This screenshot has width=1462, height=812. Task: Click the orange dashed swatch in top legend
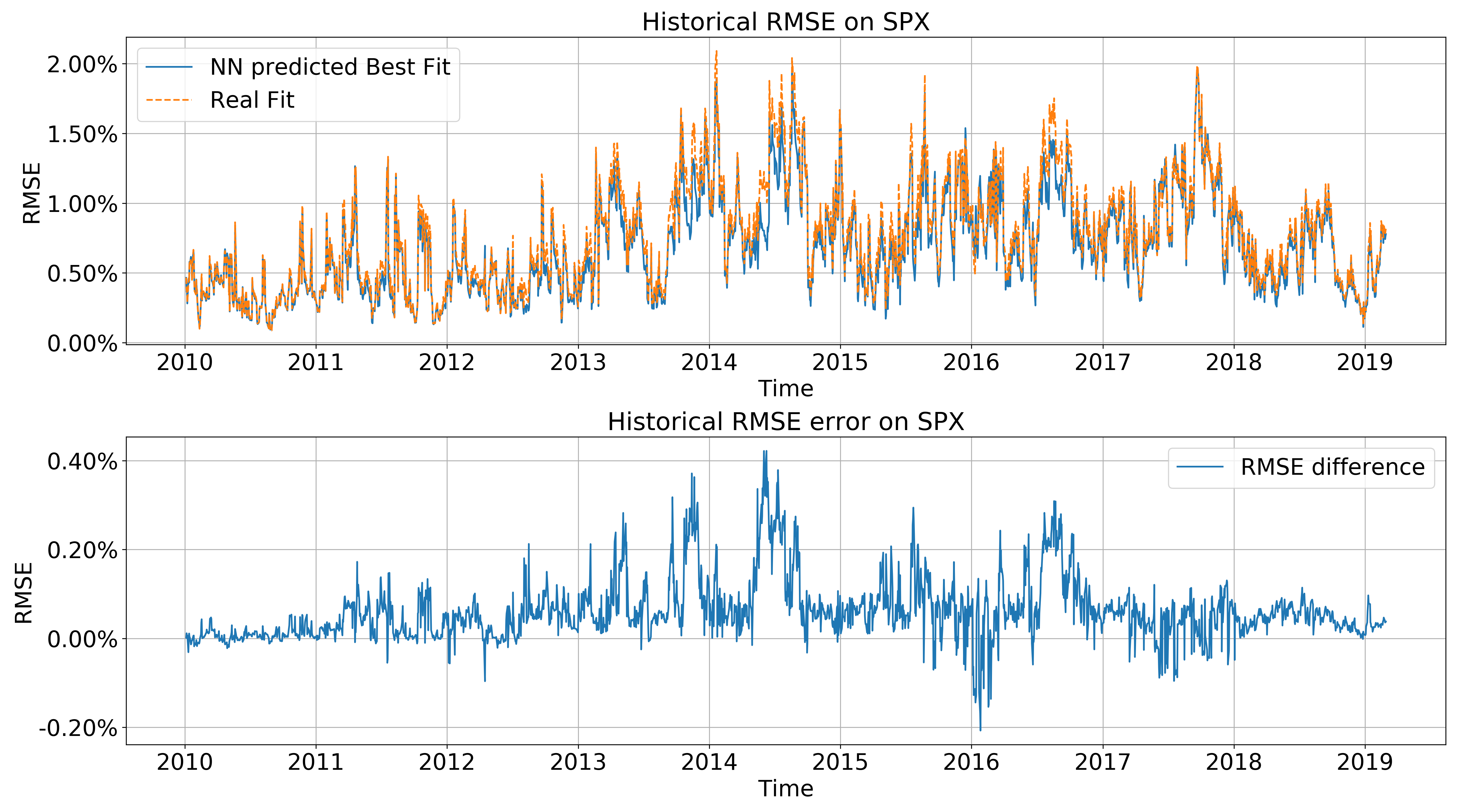point(169,100)
